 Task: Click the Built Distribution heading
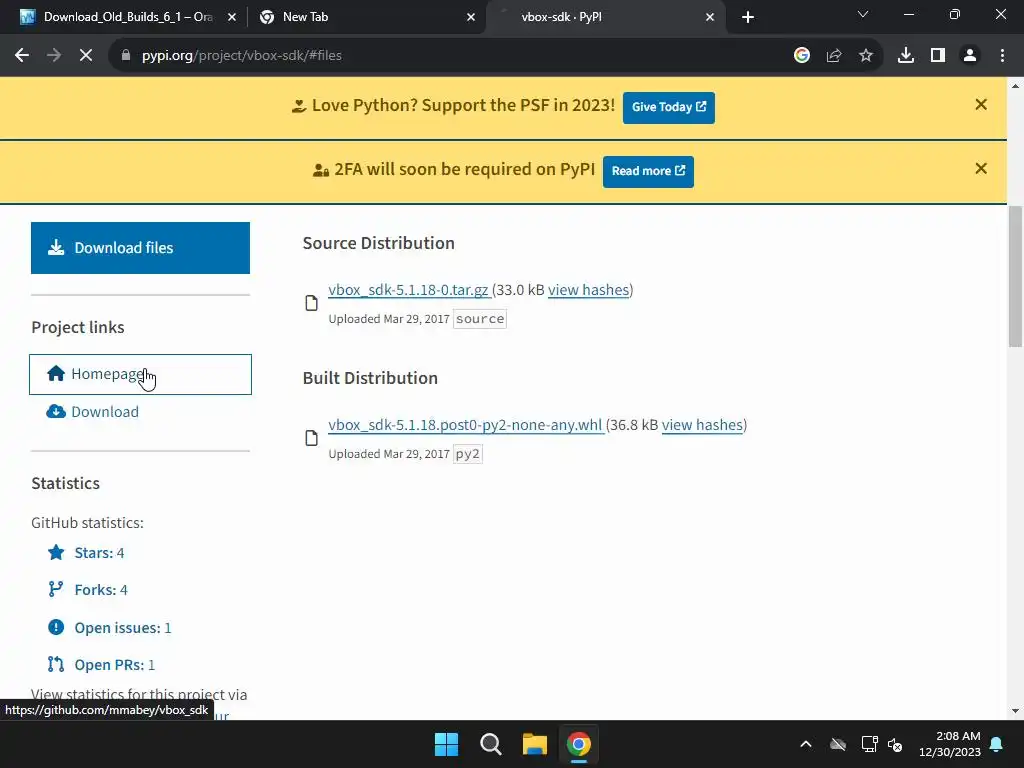pos(370,378)
